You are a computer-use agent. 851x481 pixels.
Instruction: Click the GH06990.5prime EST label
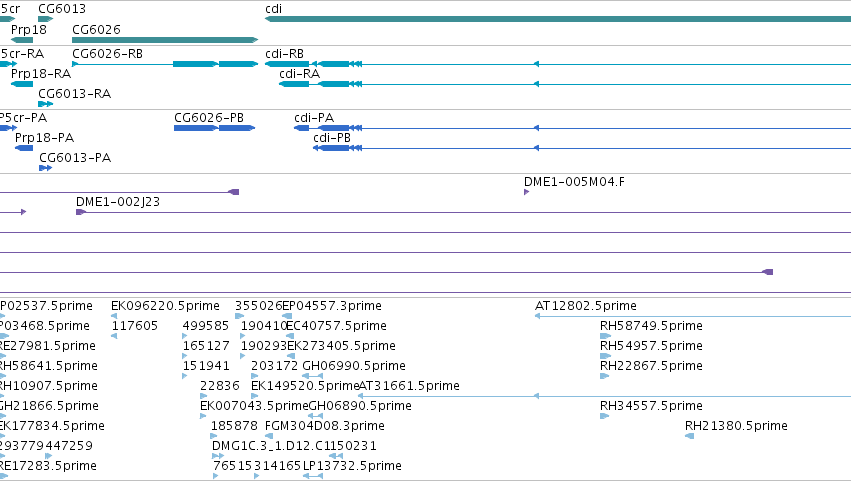(354, 366)
